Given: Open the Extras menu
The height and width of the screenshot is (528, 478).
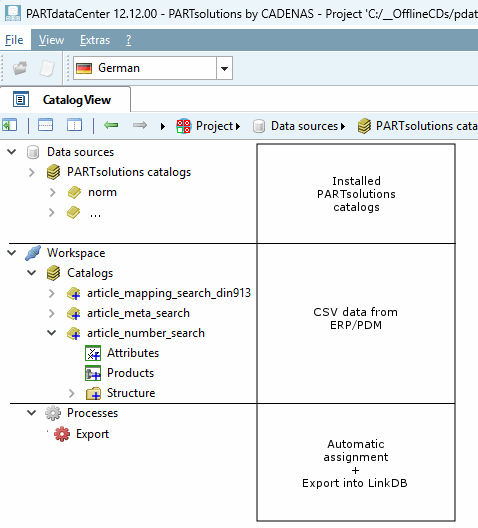Looking at the screenshot, I should click(x=95, y=40).
